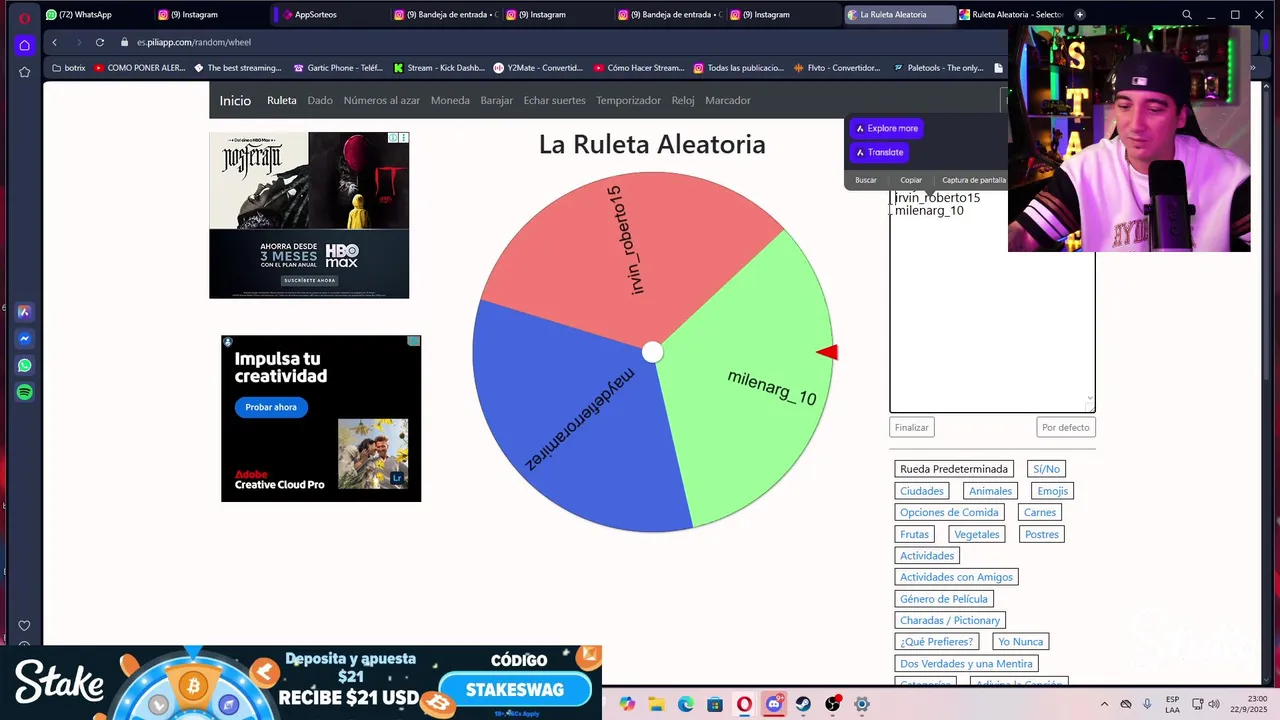The image size is (1280, 720).
Task: Open the Inicio menu item
Action: point(235,101)
